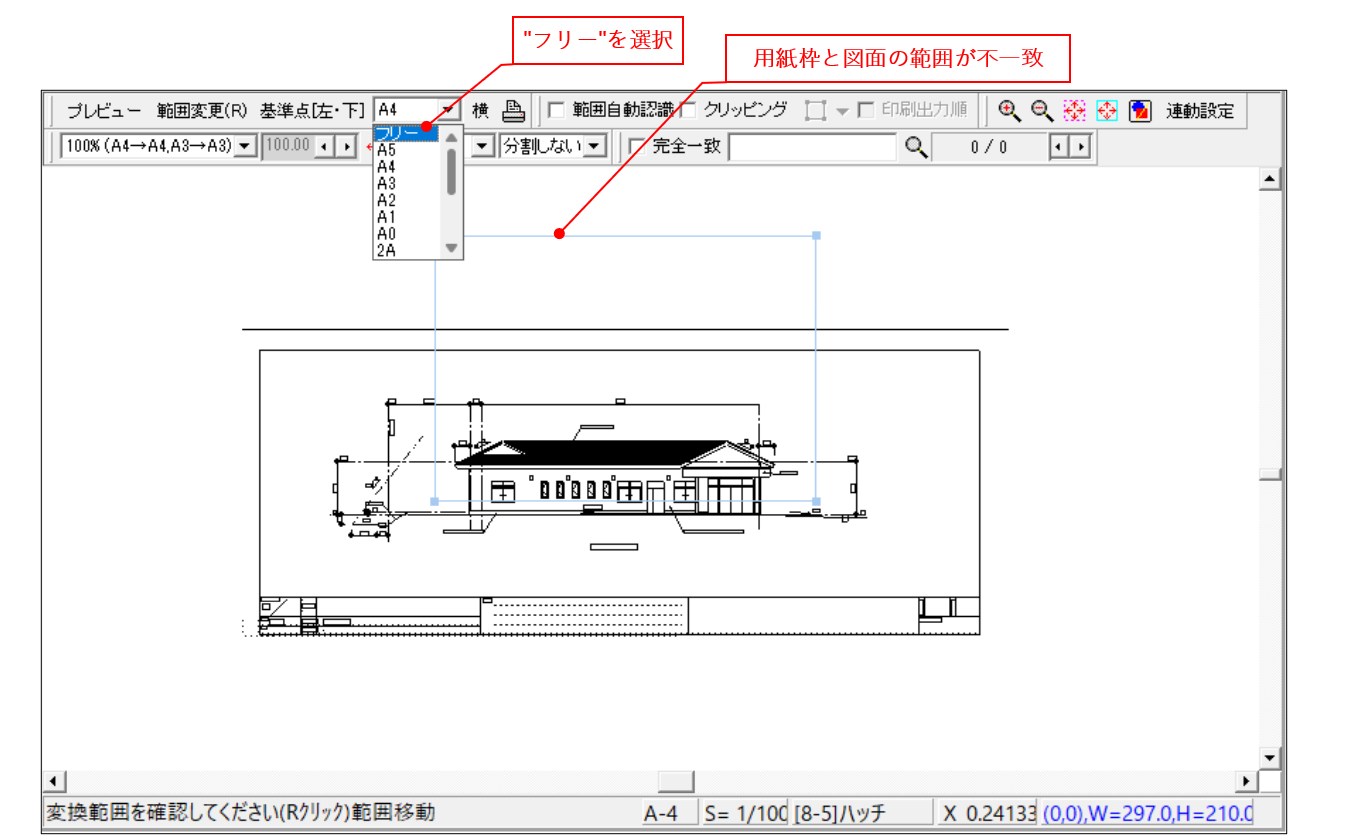Click the 完全一致 search input field
This screenshot has height=840, width=1350.
pyautogui.click(x=810, y=147)
